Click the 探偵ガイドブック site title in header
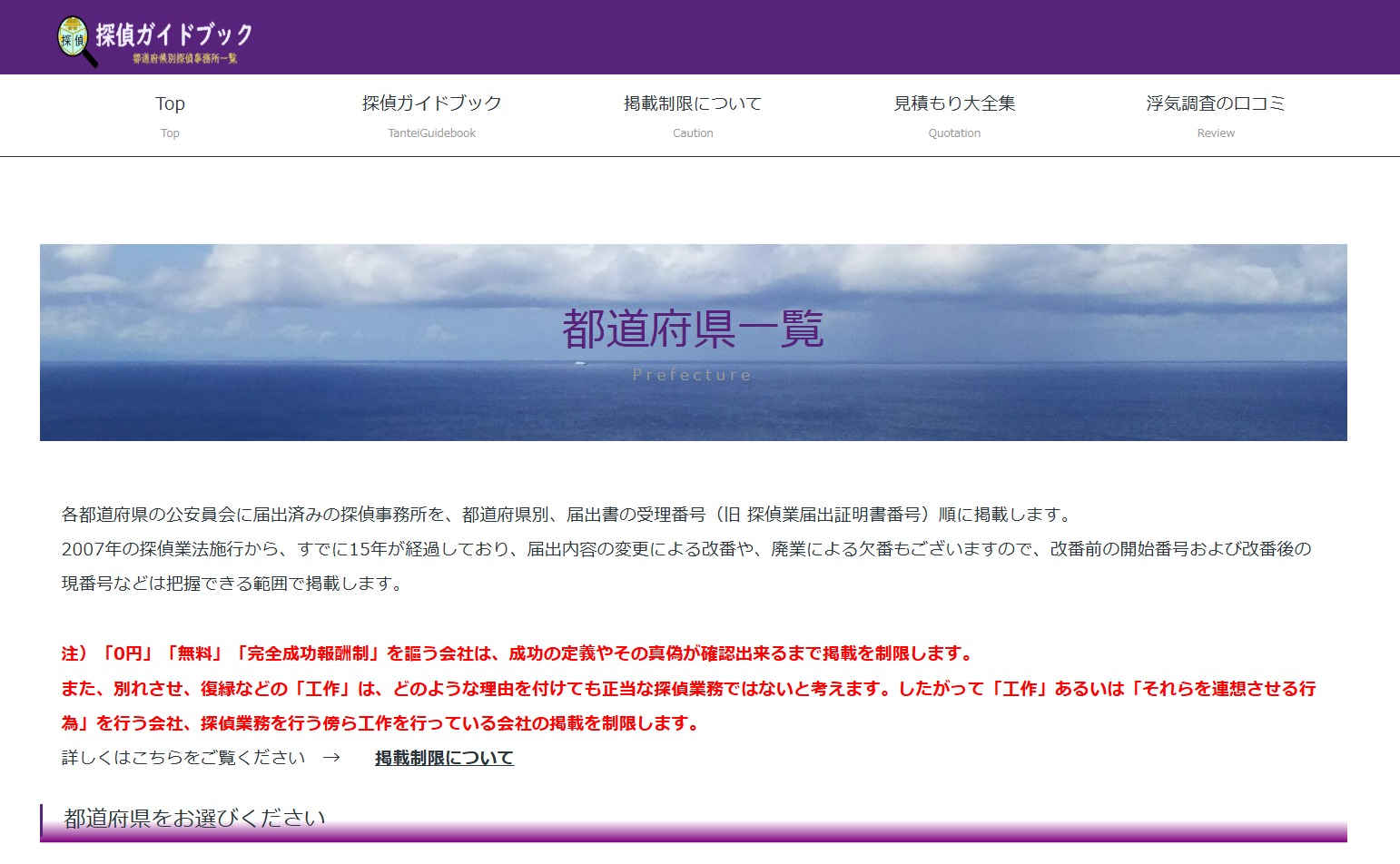 [174, 34]
